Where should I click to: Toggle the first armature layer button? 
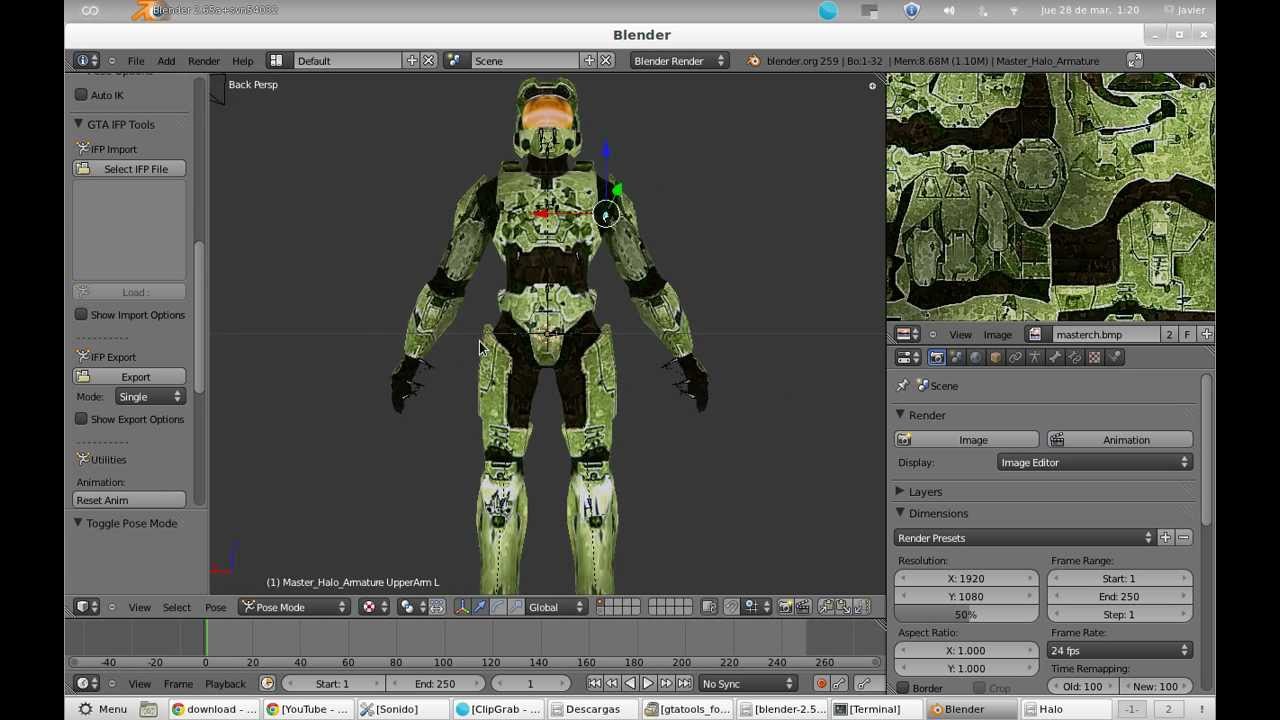(601, 603)
